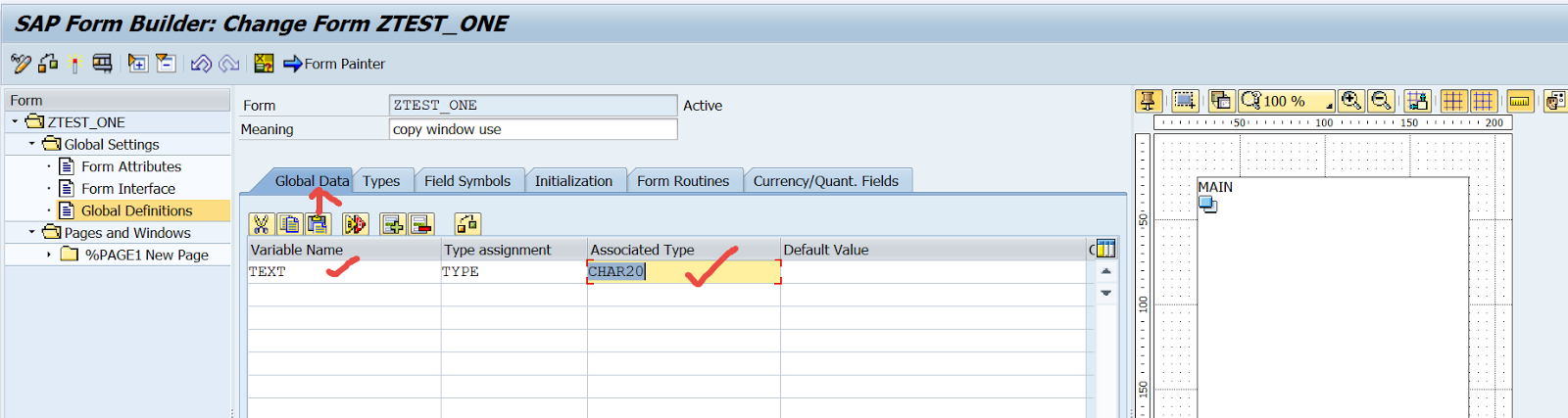Image resolution: width=1568 pixels, height=418 pixels.
Task: Toggle the ruler display button
Action: coord(1520,101)
